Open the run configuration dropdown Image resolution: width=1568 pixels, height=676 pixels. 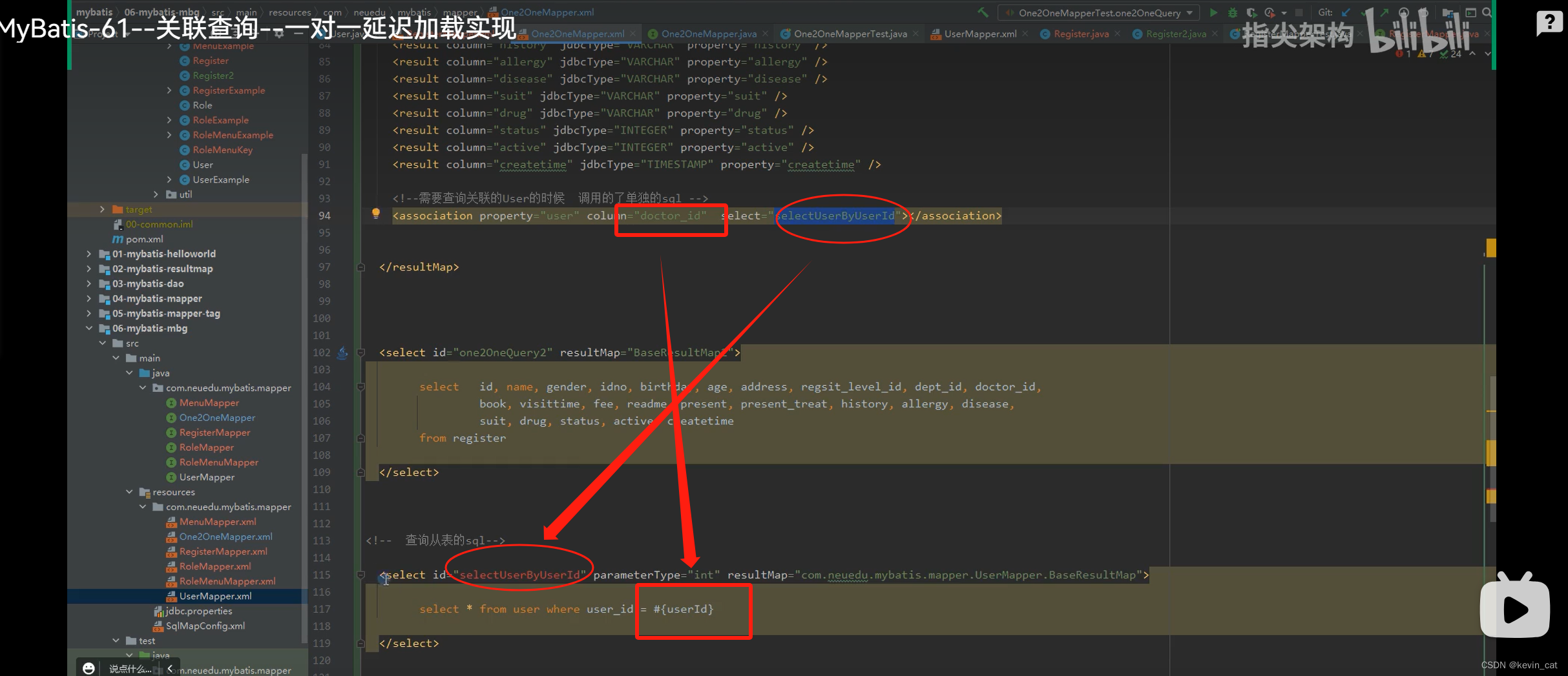1099,13
